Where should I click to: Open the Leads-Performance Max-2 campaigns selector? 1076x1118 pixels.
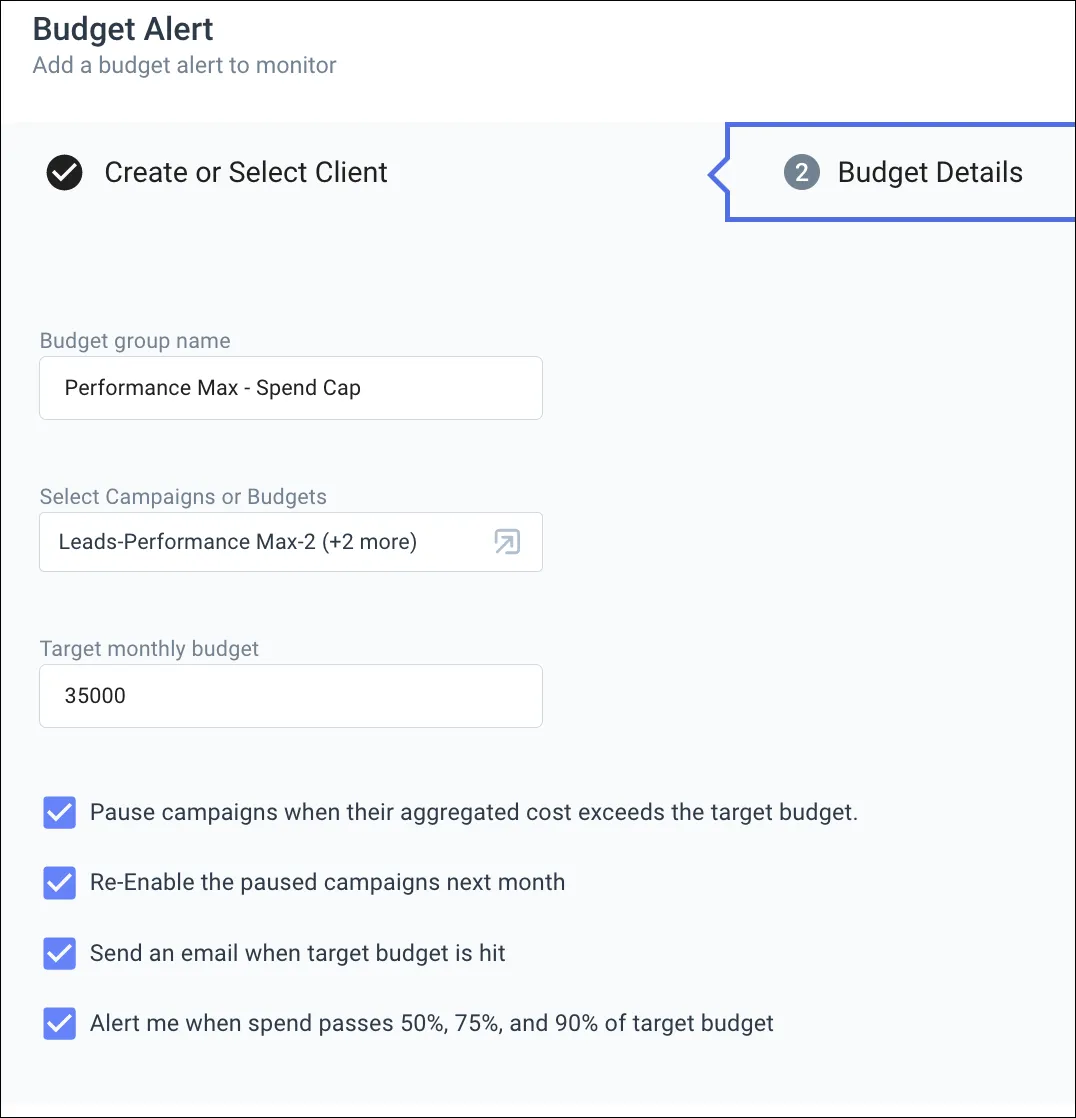point(238,542)
